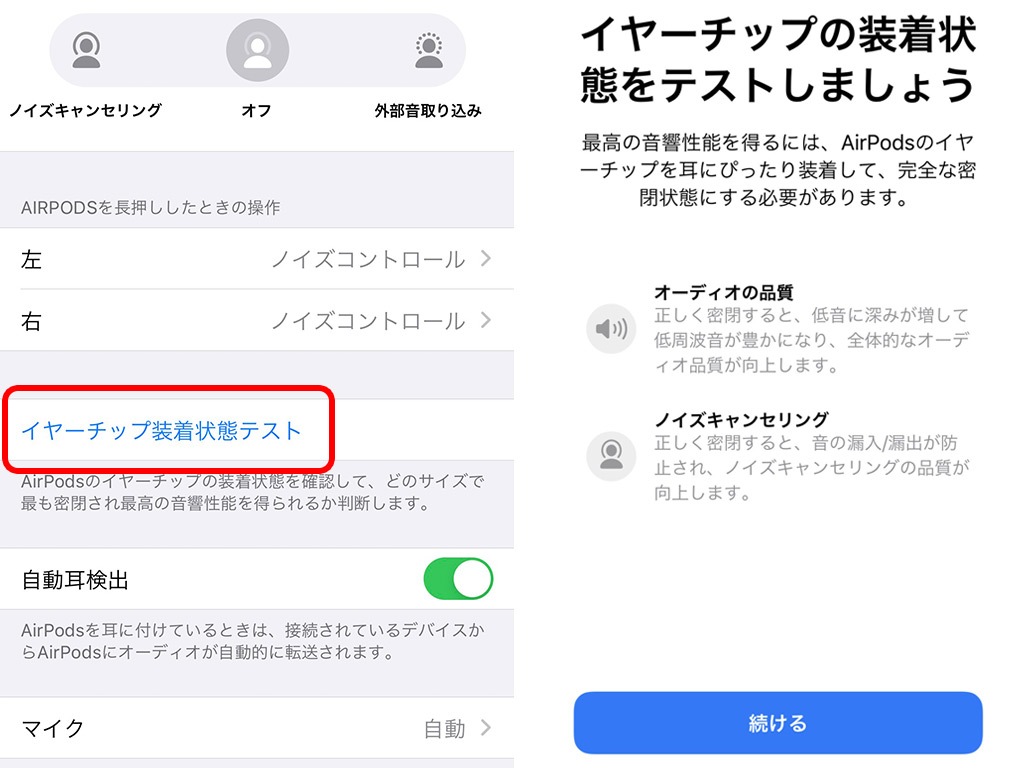Open the 右 ノイズコントロール row
The width and height of the screenshot is (1024, 768).
coord(257,320)
